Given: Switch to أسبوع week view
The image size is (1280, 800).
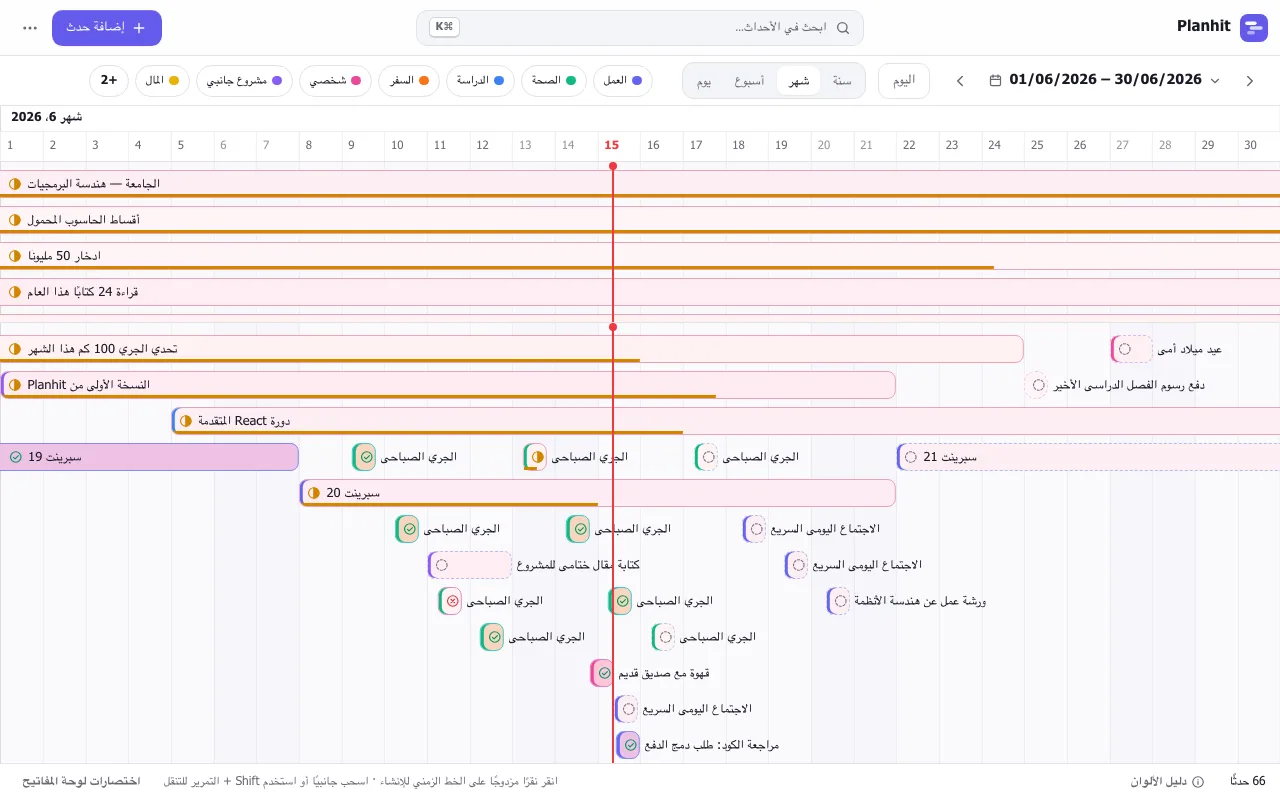Looking at the screenshot, I should click(x=748, y=81).
